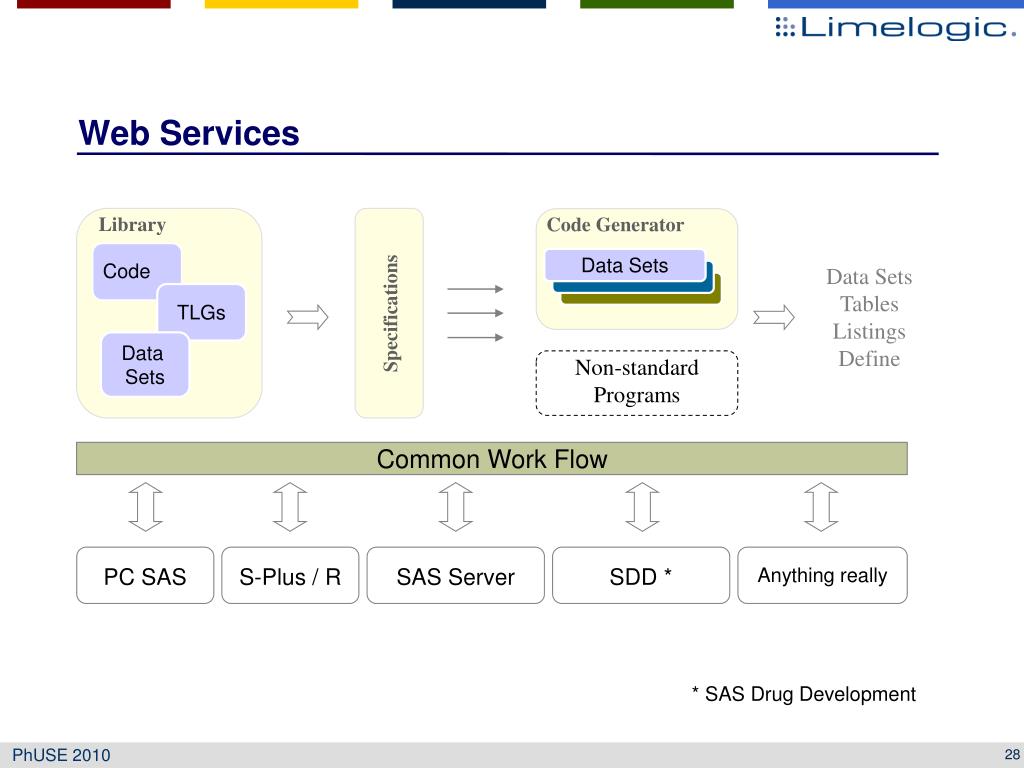Select the SDD * box
The height and width of the screenshot is (768, 1024).
641,575
